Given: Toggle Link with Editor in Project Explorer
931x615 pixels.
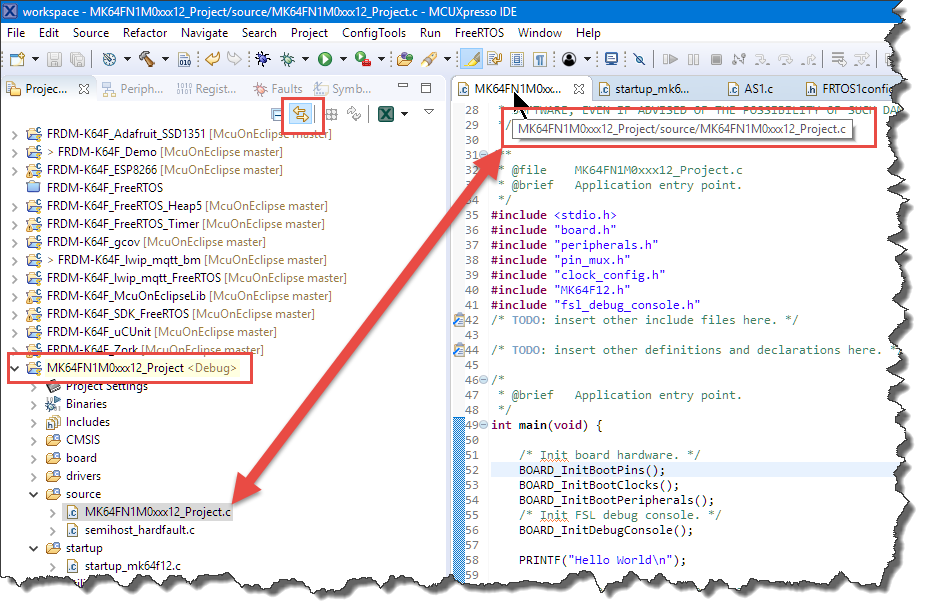Looking at the screenshot, I should point(299,114).
